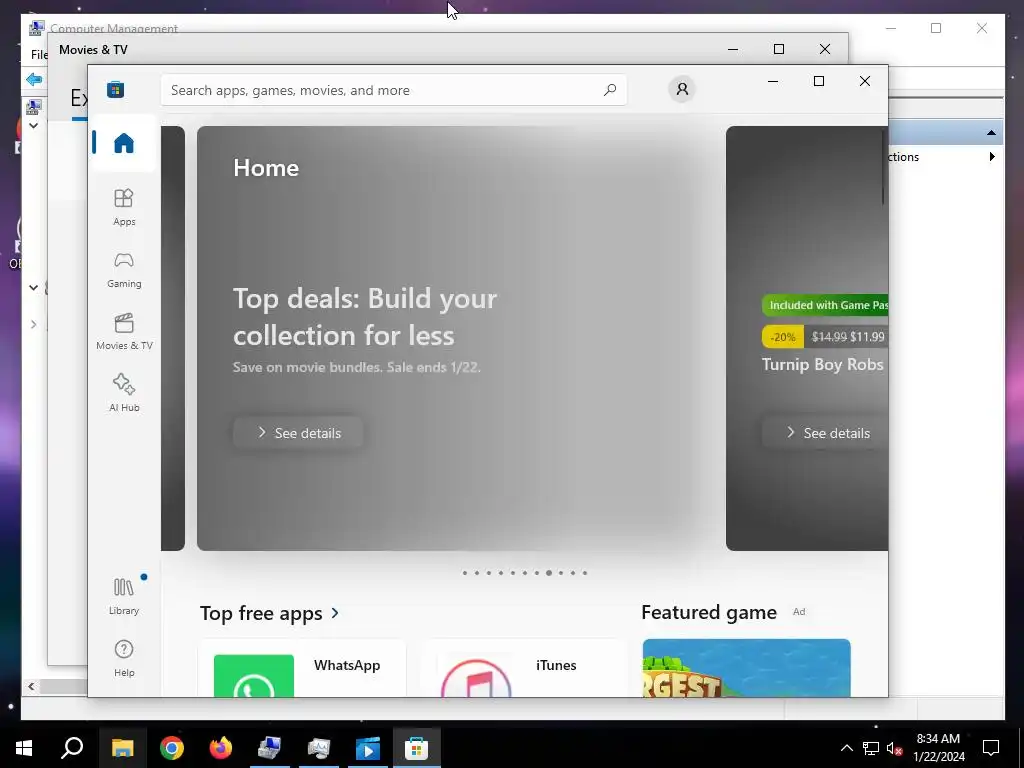Open the Home tab in Store sidebar
Screen dimensions: 1024x768
click(123, 142)
